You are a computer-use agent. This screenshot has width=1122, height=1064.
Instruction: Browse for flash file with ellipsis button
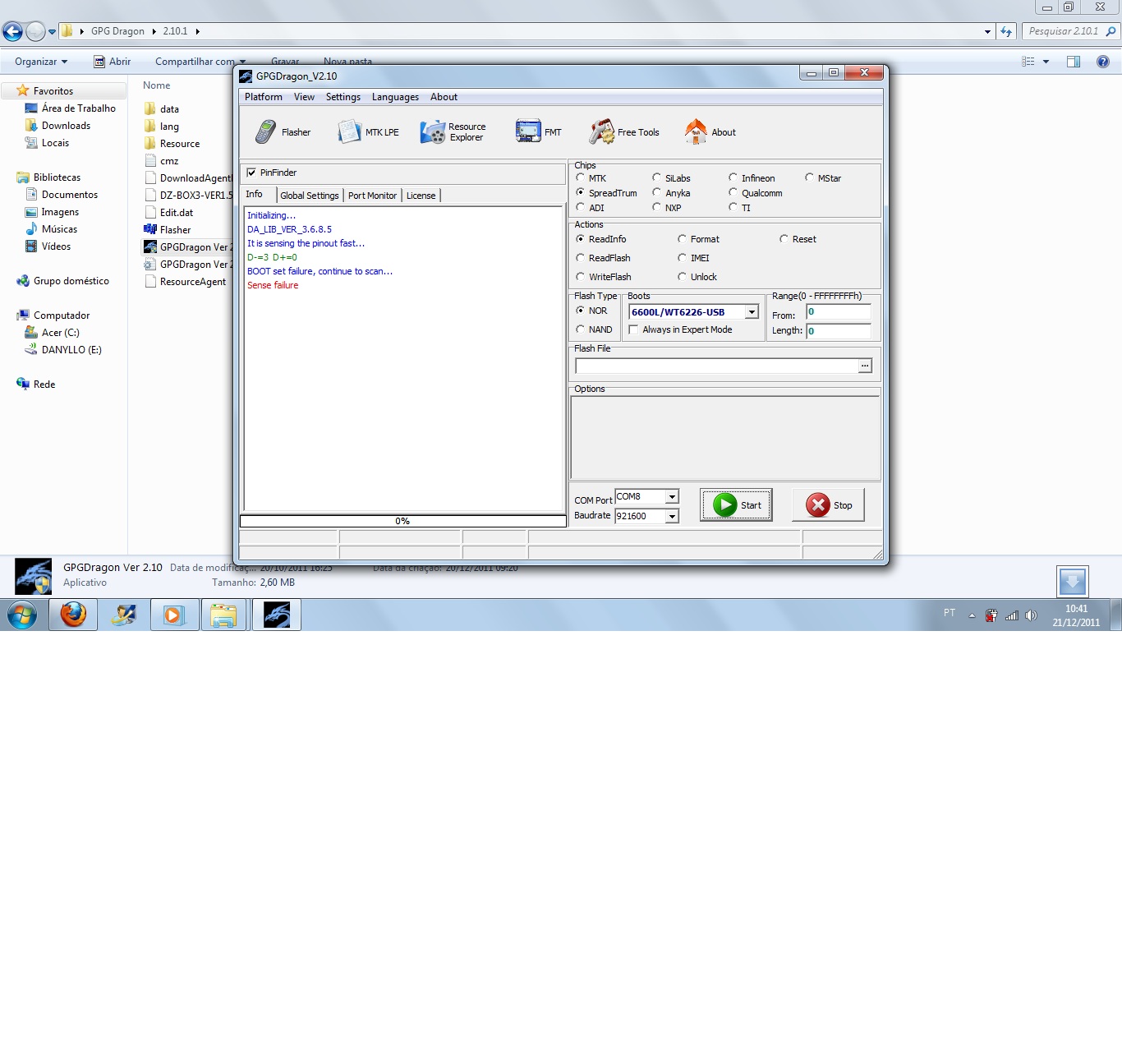865,366
